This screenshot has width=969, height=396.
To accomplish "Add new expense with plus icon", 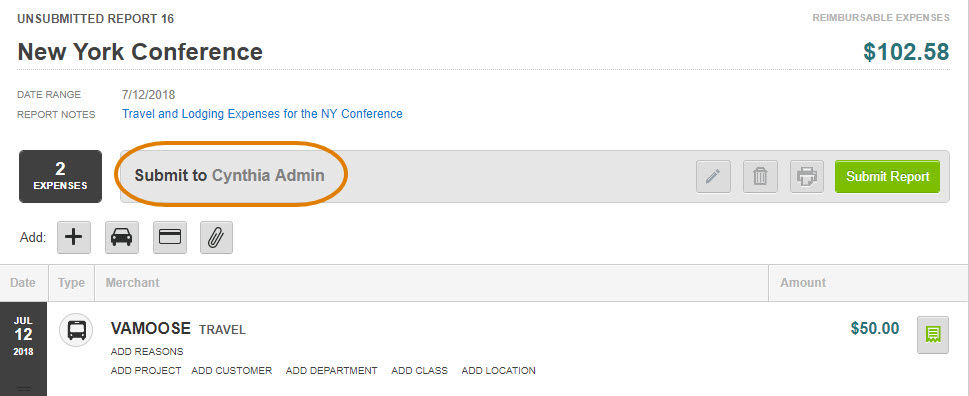I will tap(74, 237).
